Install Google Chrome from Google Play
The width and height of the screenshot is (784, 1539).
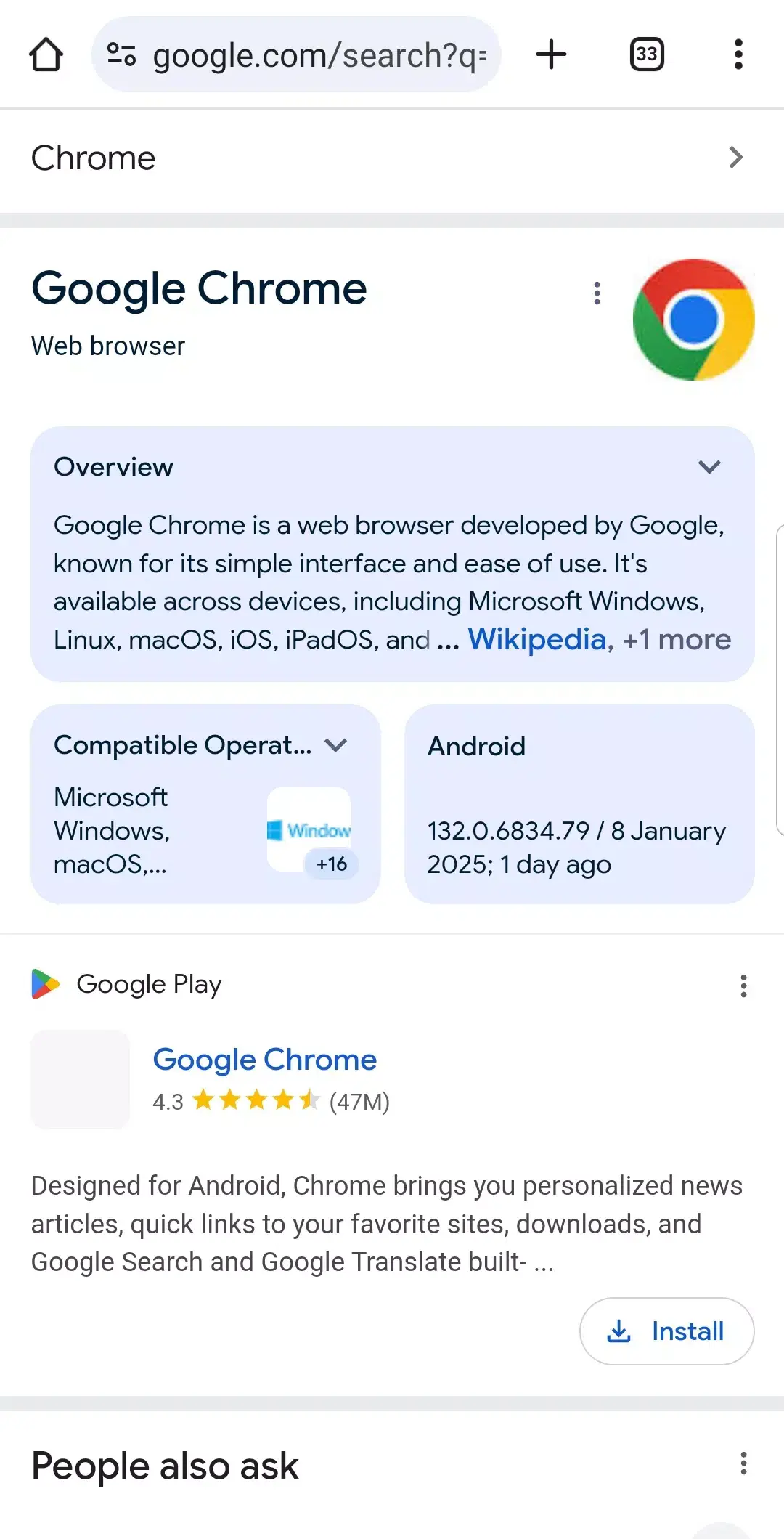coord(666,1331)
